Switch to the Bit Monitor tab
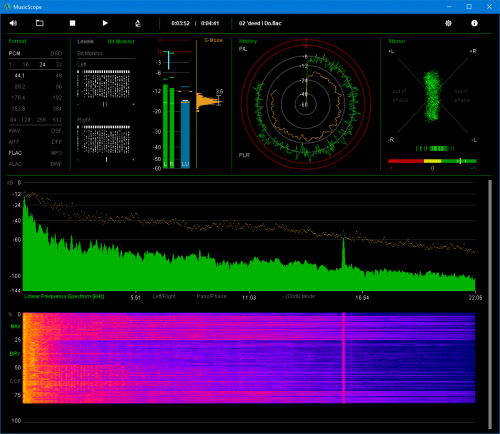The height and width of the screenshot is (434, 500). coord(121,41)
